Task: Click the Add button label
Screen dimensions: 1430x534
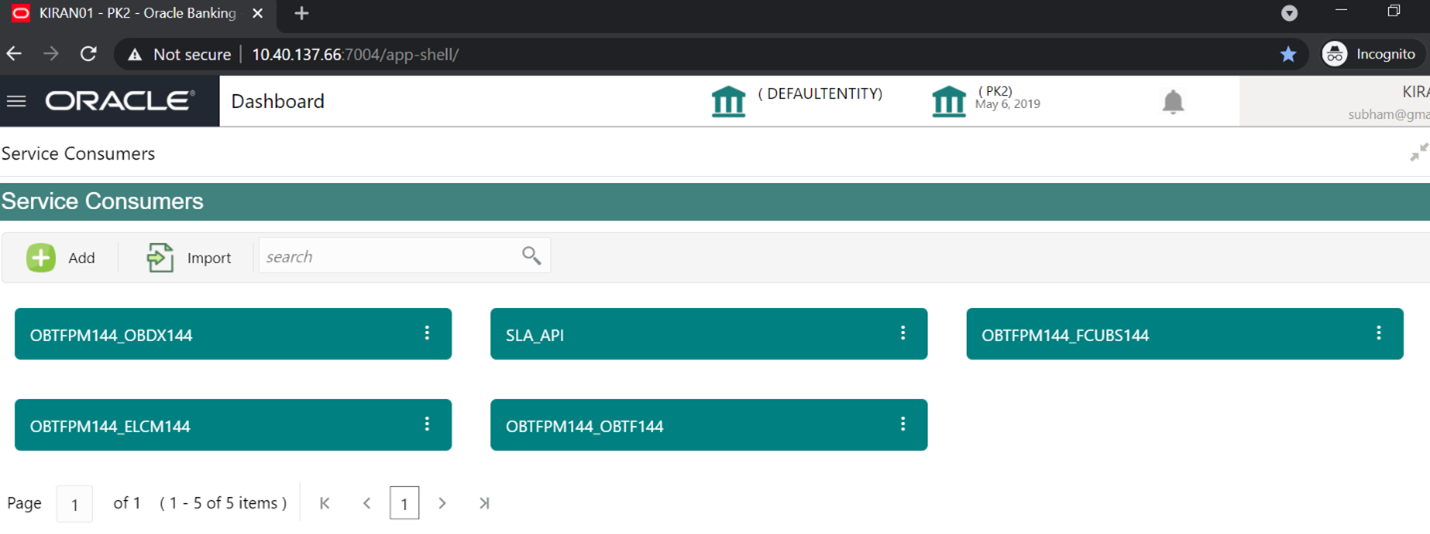Action: [82, 258]
